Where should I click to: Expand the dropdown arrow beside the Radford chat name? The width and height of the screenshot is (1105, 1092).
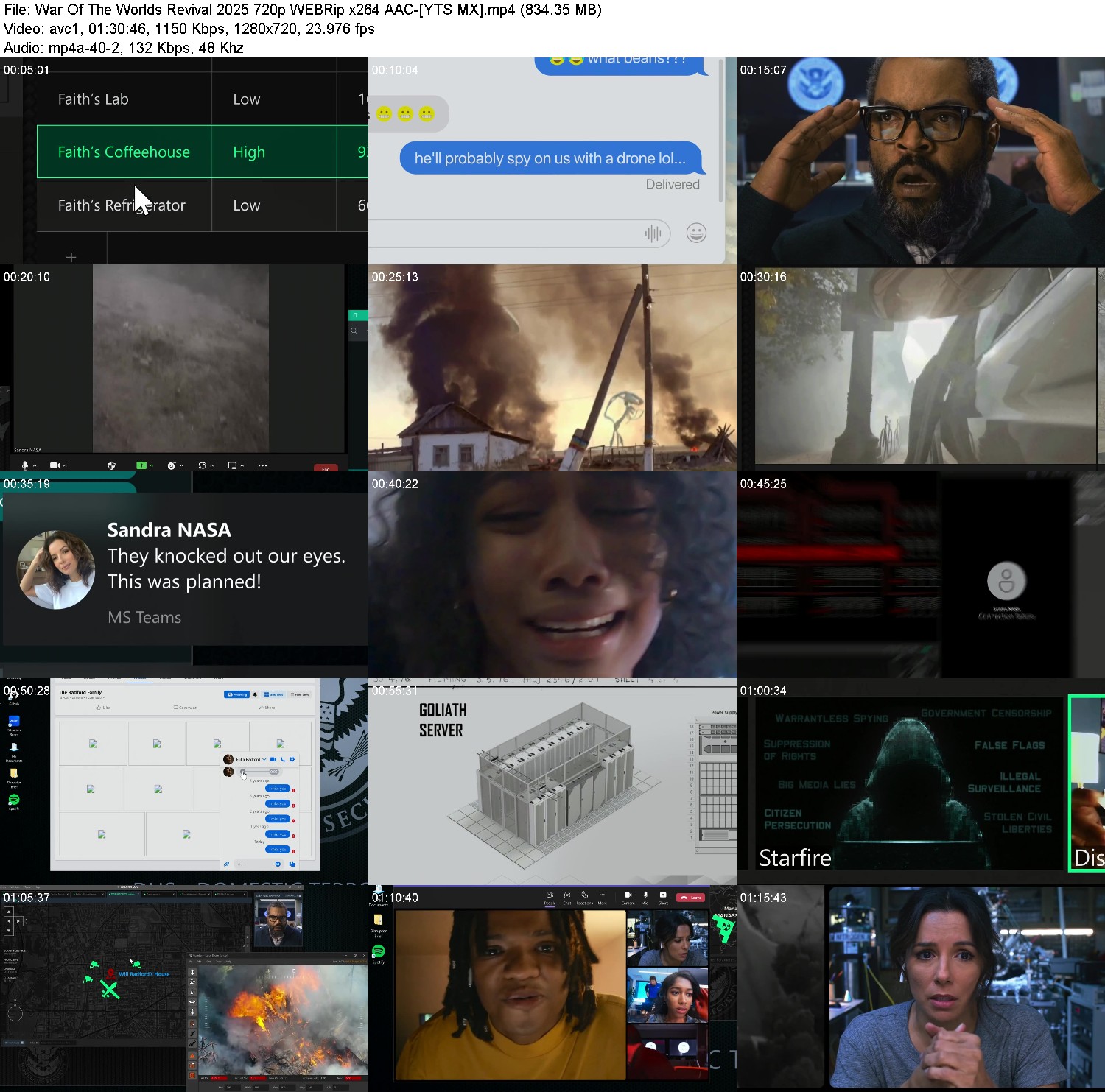[x=264, y=759]
